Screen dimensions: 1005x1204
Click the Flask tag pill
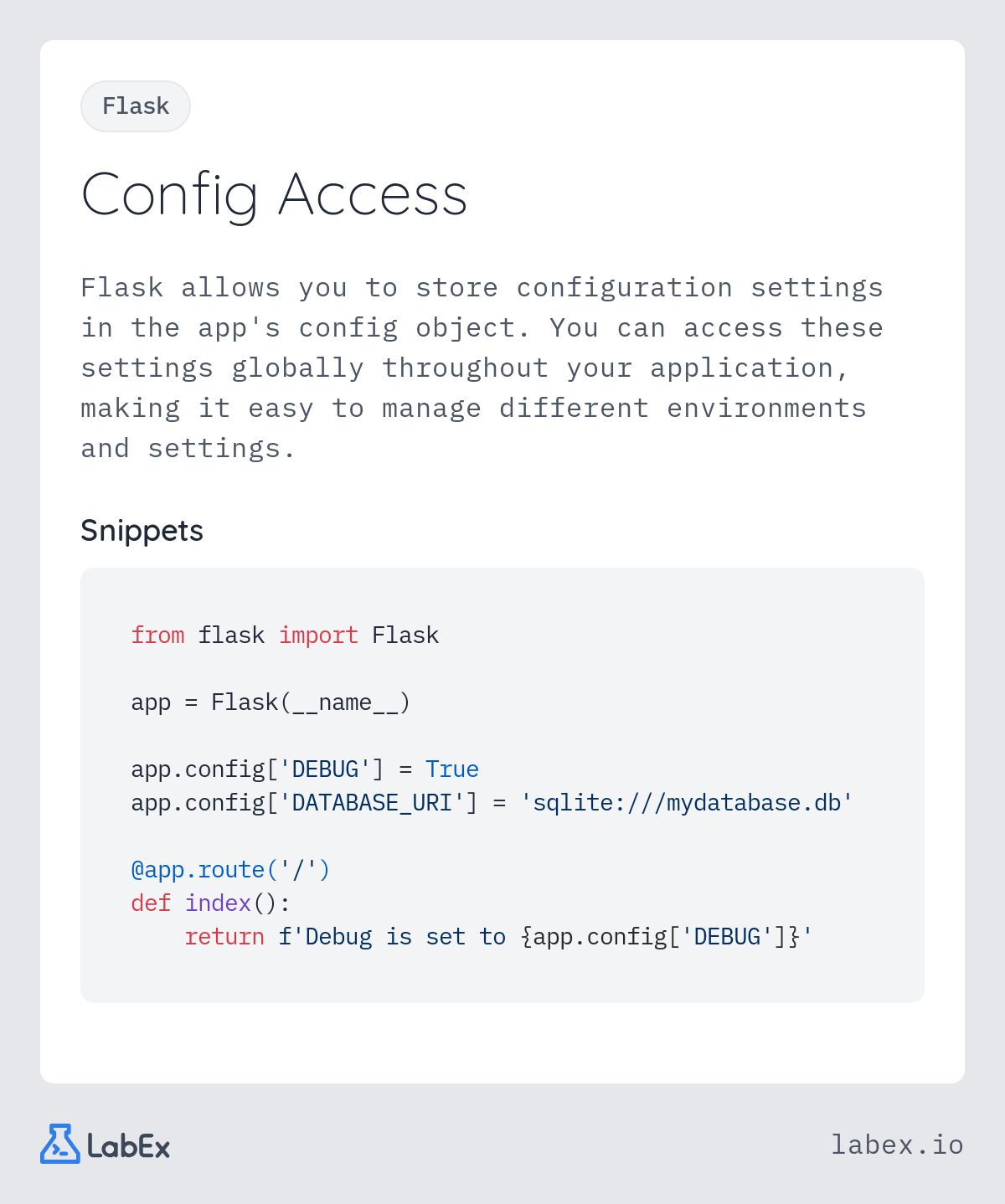(x=136, y=106)
